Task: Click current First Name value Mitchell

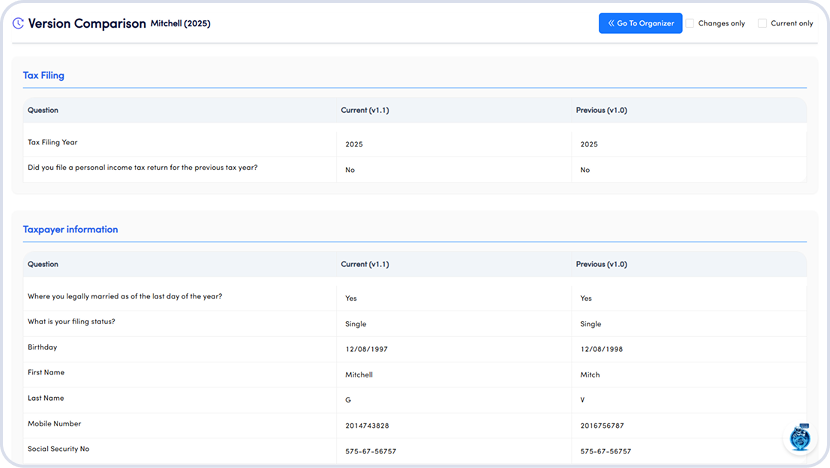Action: click(359, 375)
